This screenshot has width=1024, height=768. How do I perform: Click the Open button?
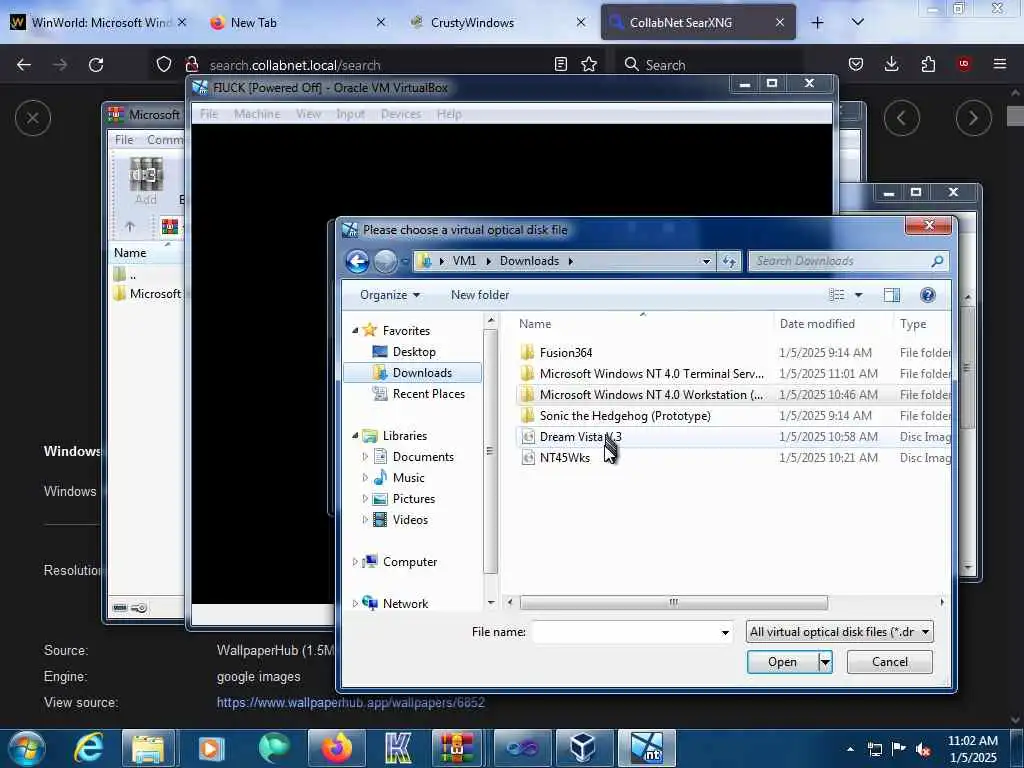(782, 662)
